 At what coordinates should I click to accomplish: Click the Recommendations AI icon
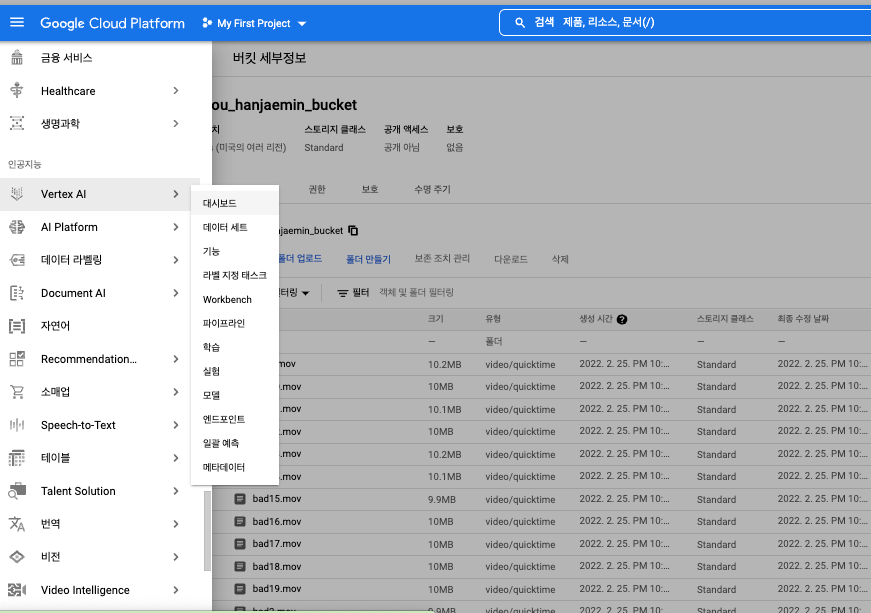click(x=17, y=359)
